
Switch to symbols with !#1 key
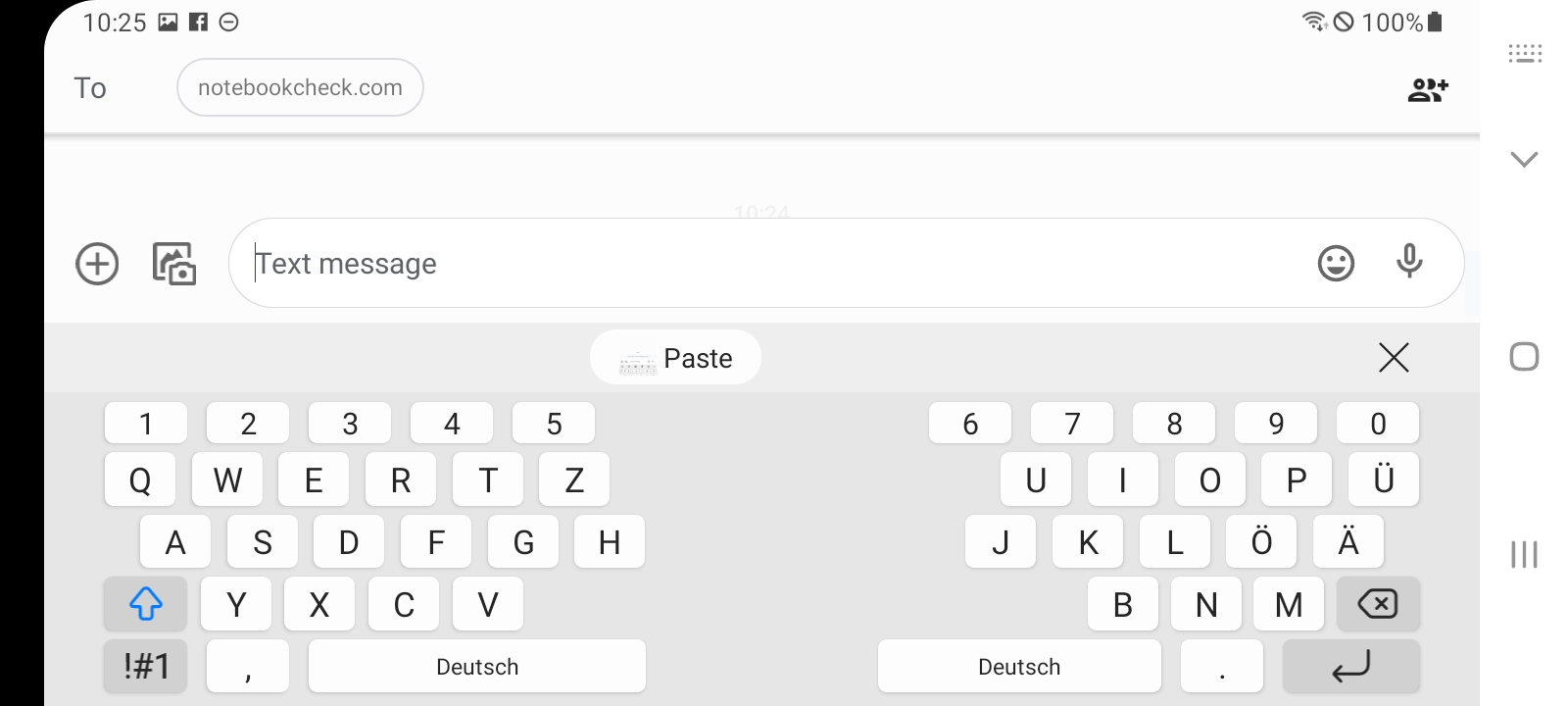click(146, 667)
